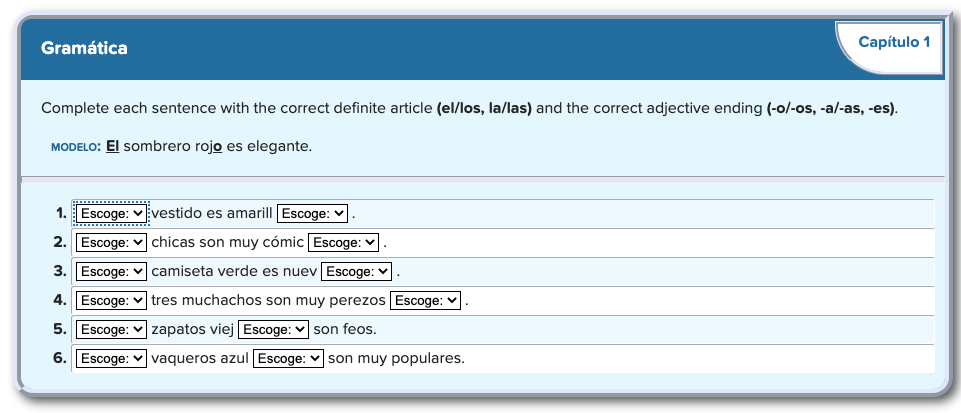This screenshot has height=413, width=961.
Task: Open article dropdown before 'camiseta verde'
Action: click(111, 271)
